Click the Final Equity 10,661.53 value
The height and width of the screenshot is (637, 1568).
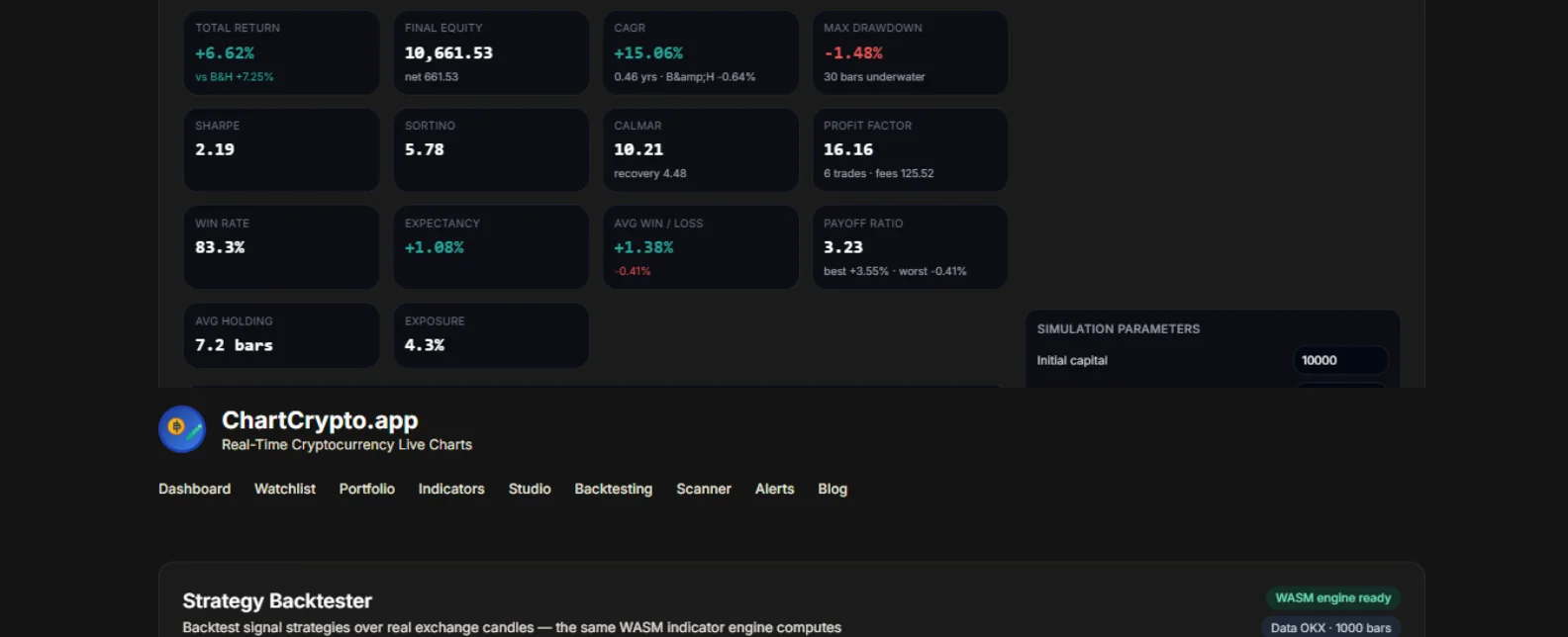[448, 53]
